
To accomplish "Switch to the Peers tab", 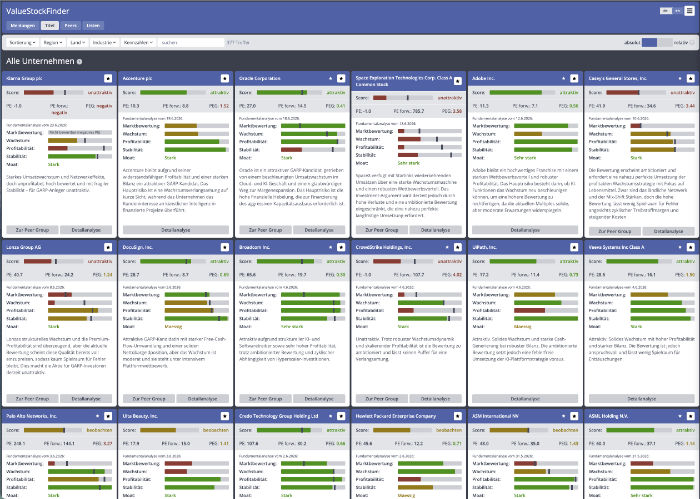I will pos(71,25).
